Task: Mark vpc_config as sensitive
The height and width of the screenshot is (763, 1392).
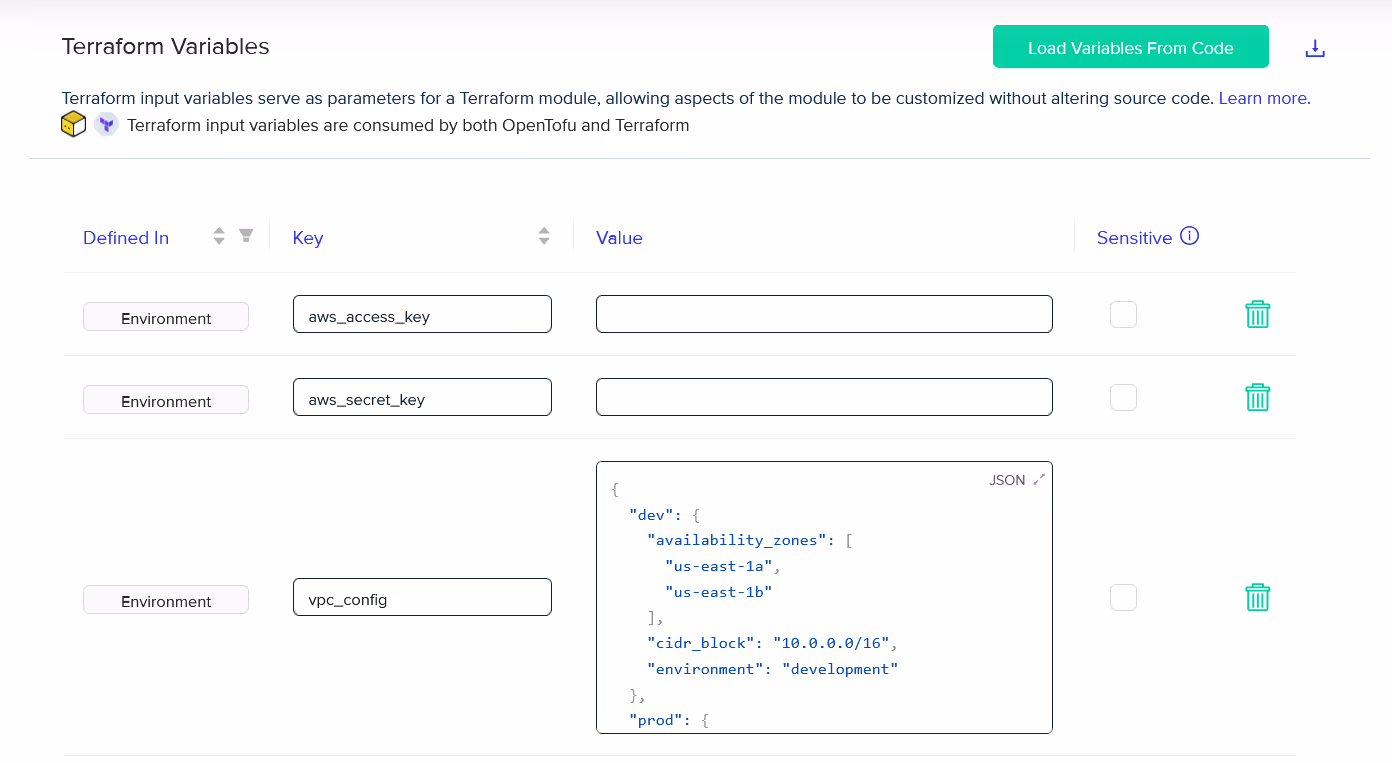Action: (x=1123, y=597)
